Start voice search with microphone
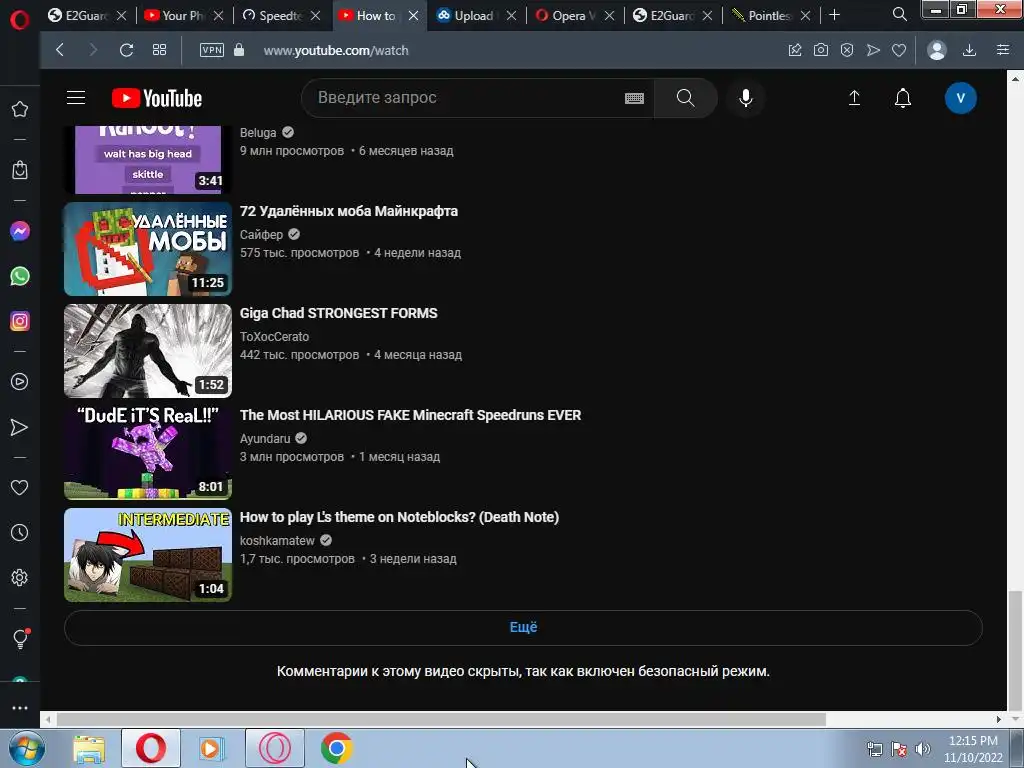 [745, 98]
